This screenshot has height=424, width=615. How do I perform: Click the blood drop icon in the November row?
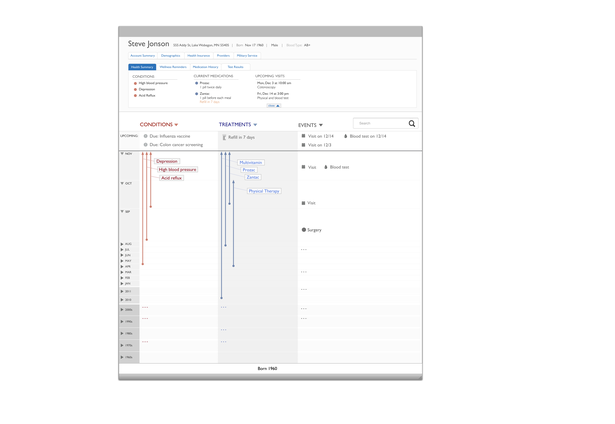(326, 167)
